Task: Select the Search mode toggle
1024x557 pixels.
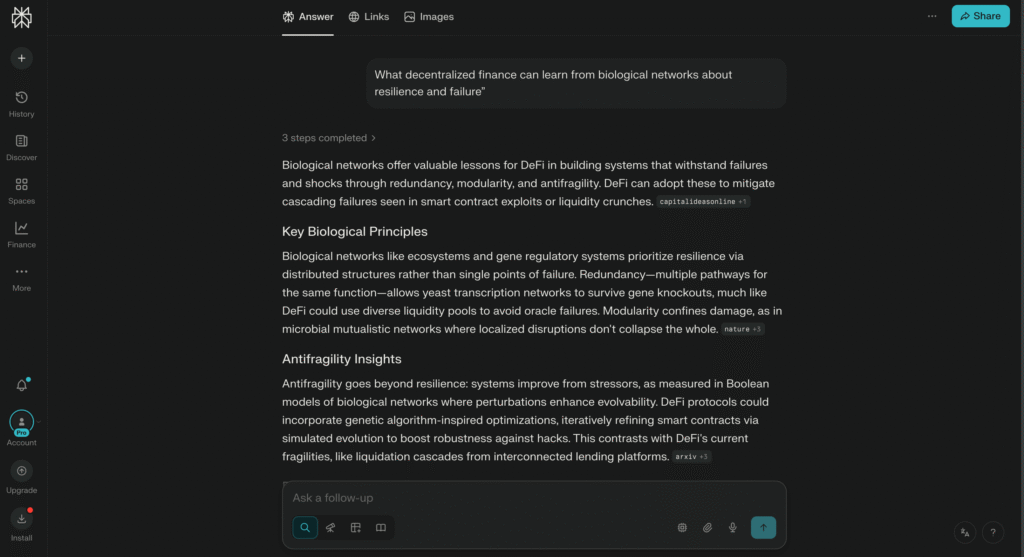Action: [x=305, y=528]
